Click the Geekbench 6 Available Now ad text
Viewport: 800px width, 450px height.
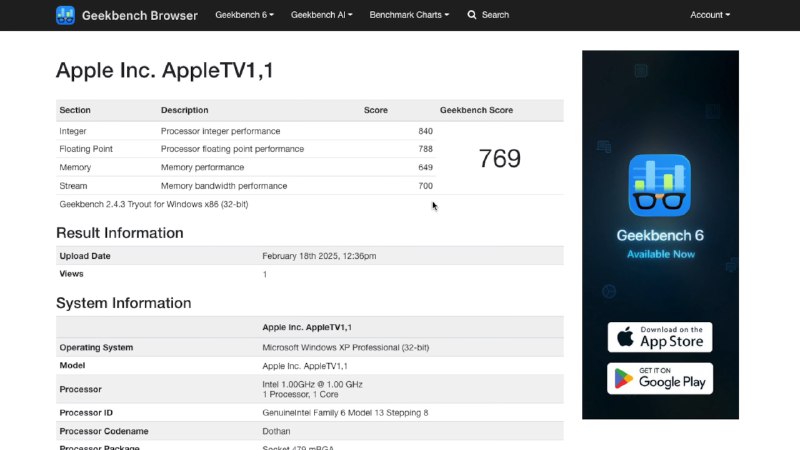point(660,244)
